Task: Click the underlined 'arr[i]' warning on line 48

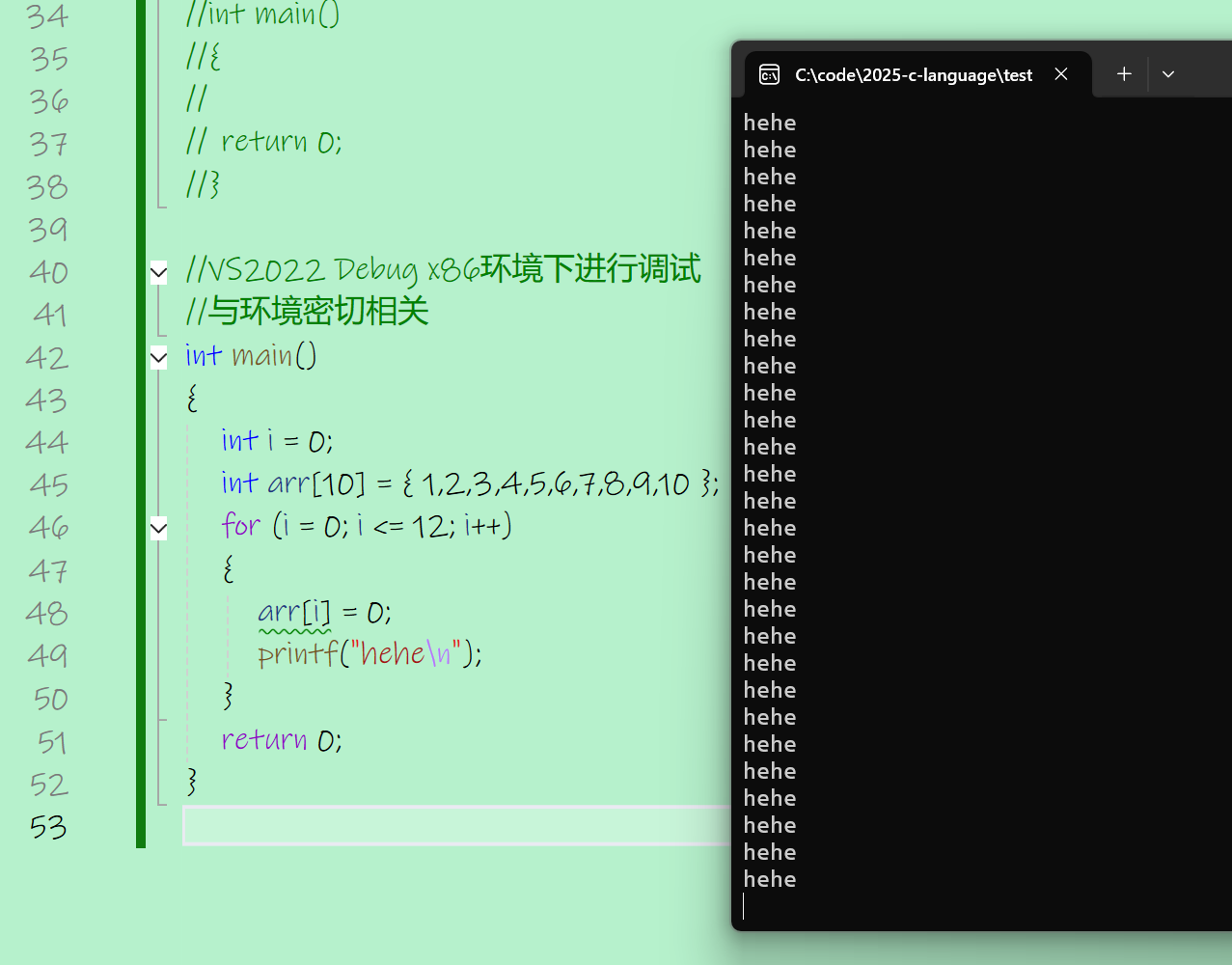Action: tap(294, 612)
